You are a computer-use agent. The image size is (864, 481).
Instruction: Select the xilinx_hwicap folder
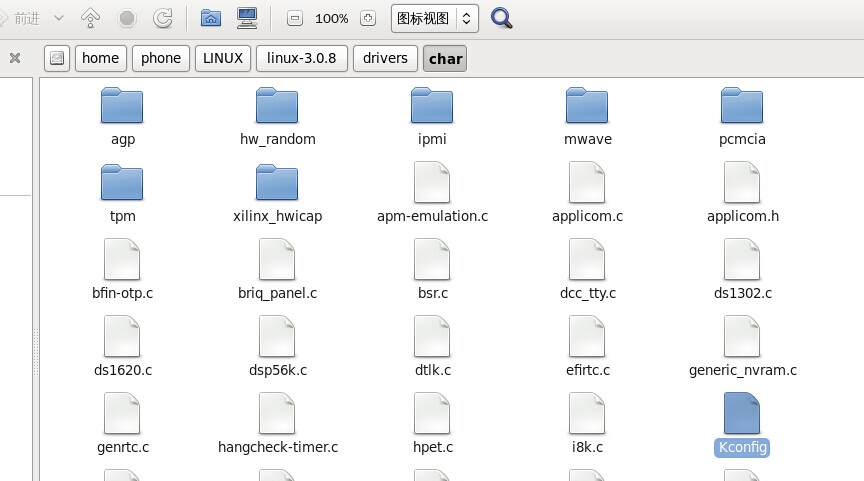277,193
